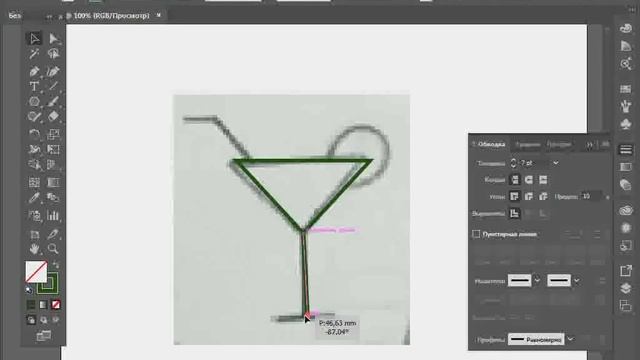Choose Round Cap stroke end

(529, 180)
